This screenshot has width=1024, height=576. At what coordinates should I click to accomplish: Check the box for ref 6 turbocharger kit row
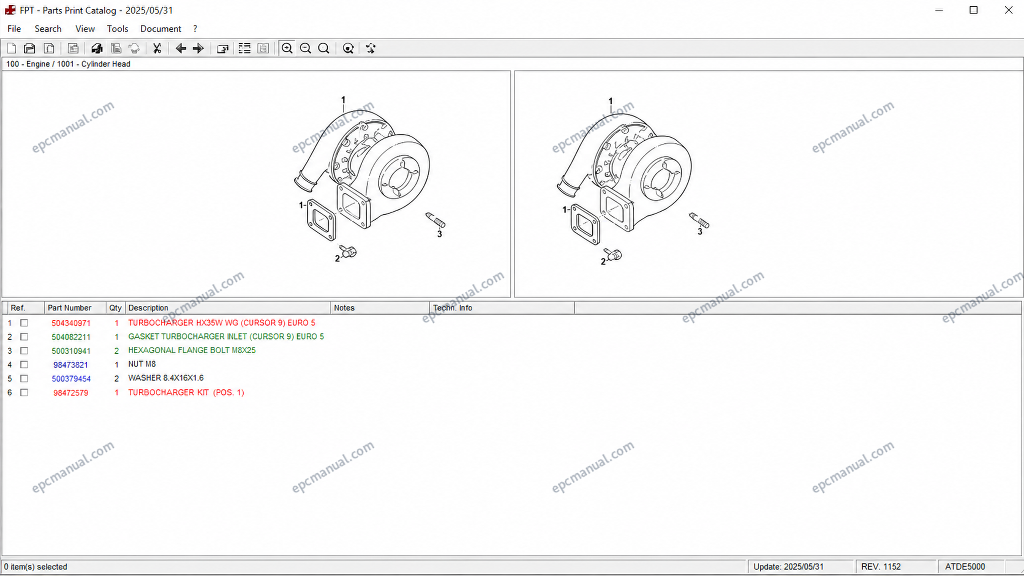click(x=24, y=392)
